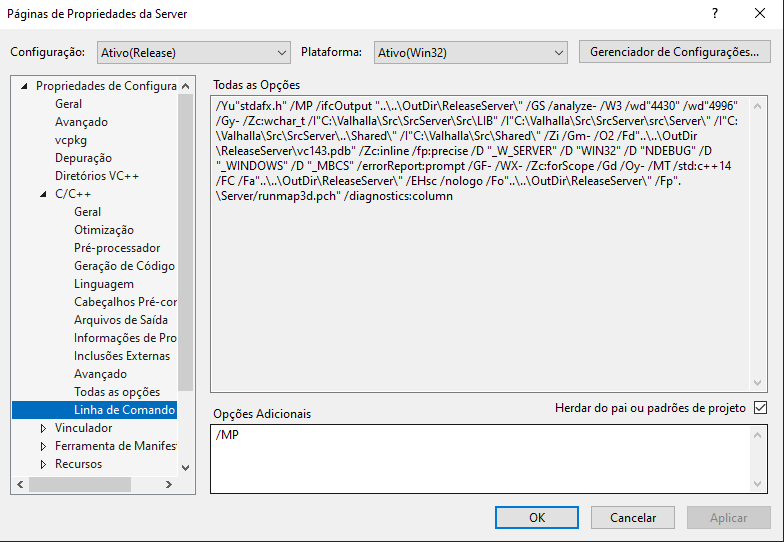Screen dimensions: 784x542
Task: Click the tree panel scroll down arrow
Action: pyautogui.click(x=185, y=467)
